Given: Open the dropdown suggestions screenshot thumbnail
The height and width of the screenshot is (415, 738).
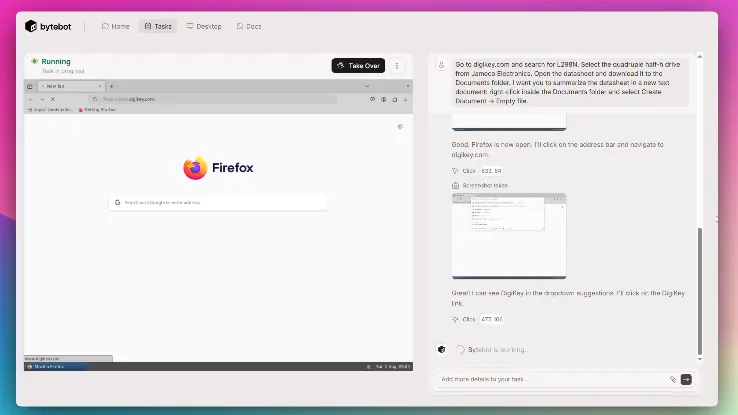Looking at the screenshot, I should pyautogui.click(x=509, y=236).
